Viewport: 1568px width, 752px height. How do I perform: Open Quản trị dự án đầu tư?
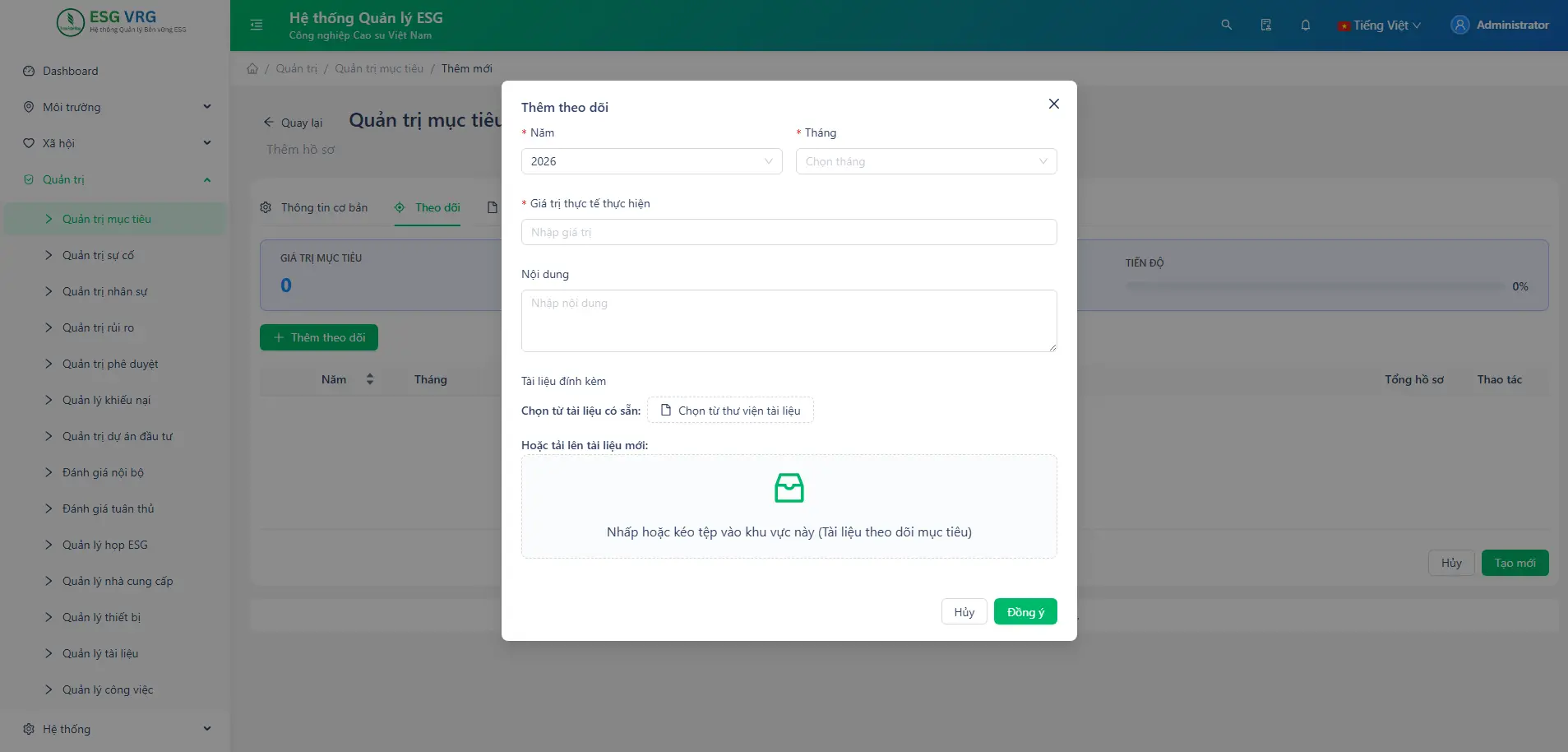click(115, 436)
